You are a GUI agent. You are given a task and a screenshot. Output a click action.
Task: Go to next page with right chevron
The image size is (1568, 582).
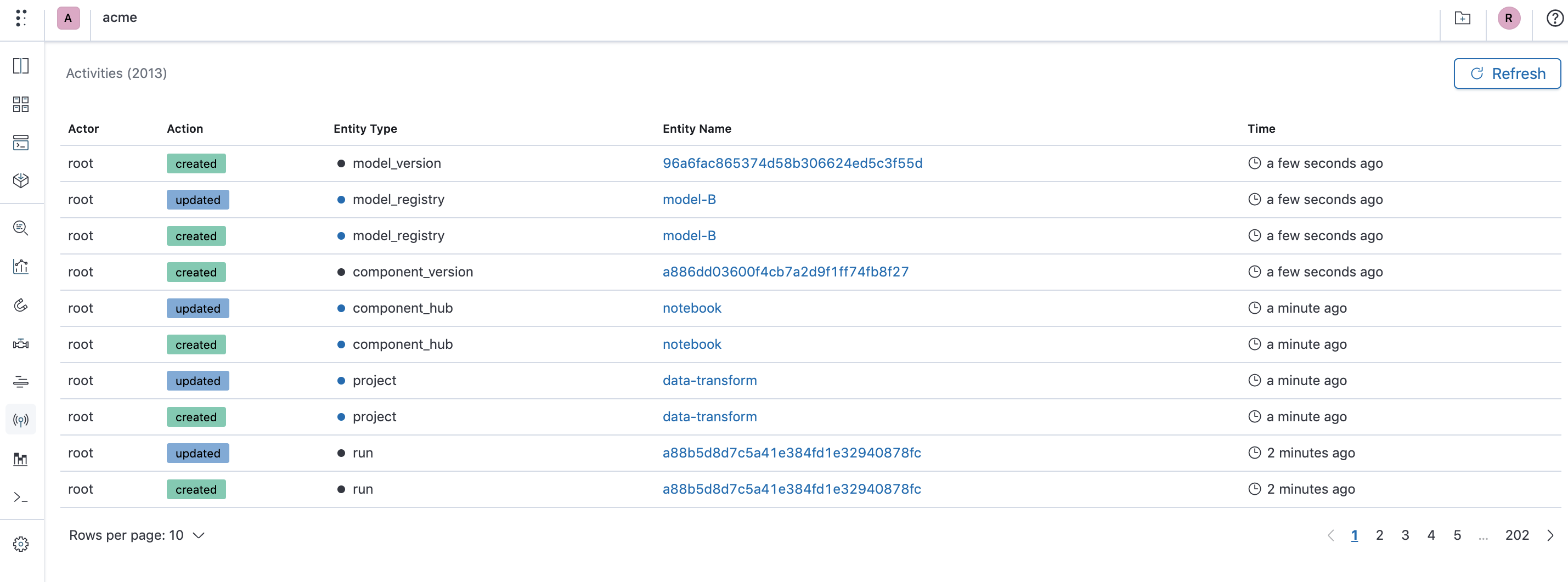coord(1550,535)
